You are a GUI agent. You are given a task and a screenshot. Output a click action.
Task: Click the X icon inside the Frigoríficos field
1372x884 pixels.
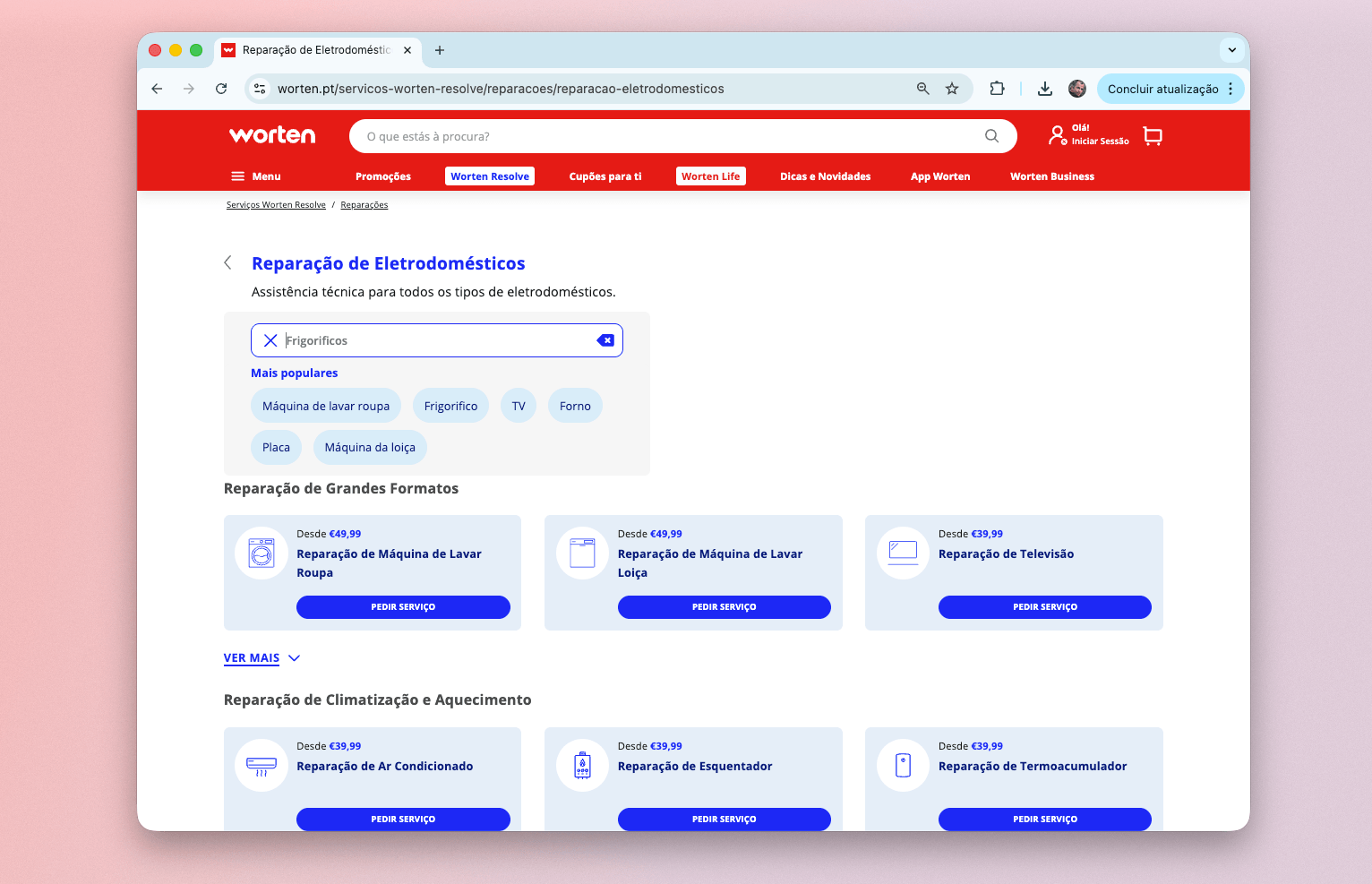click(270, 340)
